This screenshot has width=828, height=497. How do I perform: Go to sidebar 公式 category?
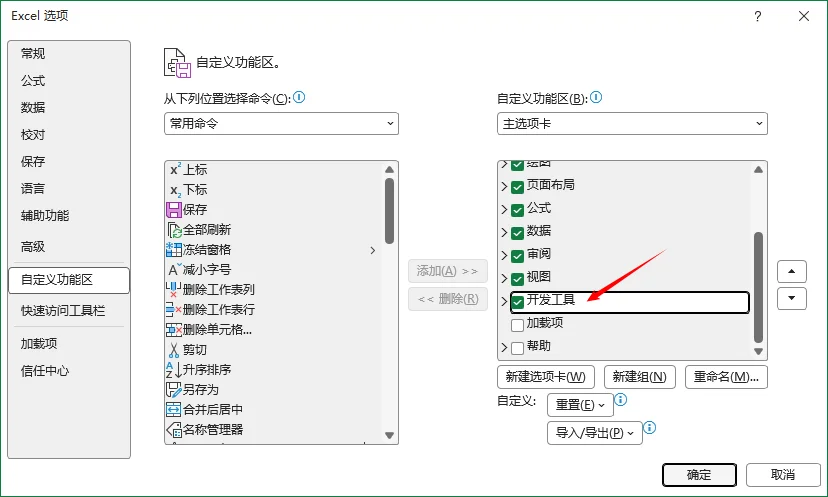tap(33, 81)
